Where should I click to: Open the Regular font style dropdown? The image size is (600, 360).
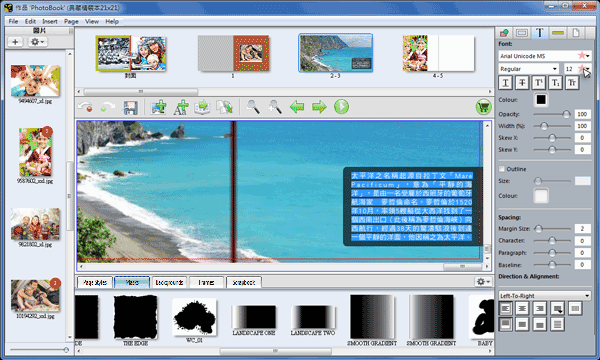528,69
